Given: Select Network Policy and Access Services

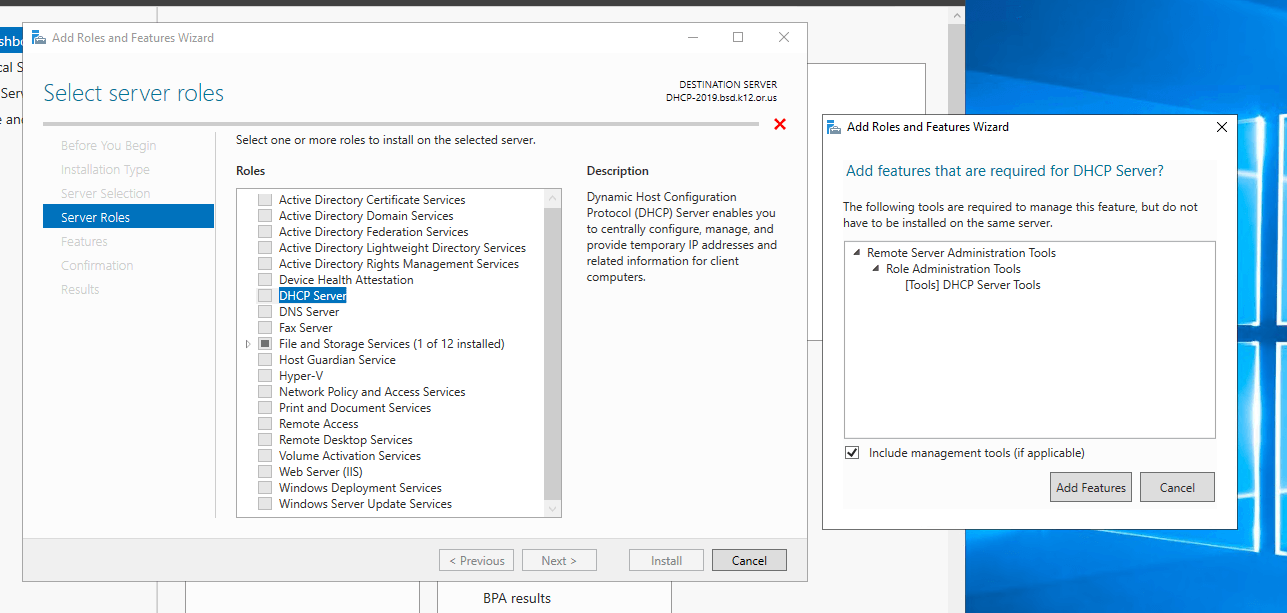Looking at the screenshot, I should click(x=372, y=392).
